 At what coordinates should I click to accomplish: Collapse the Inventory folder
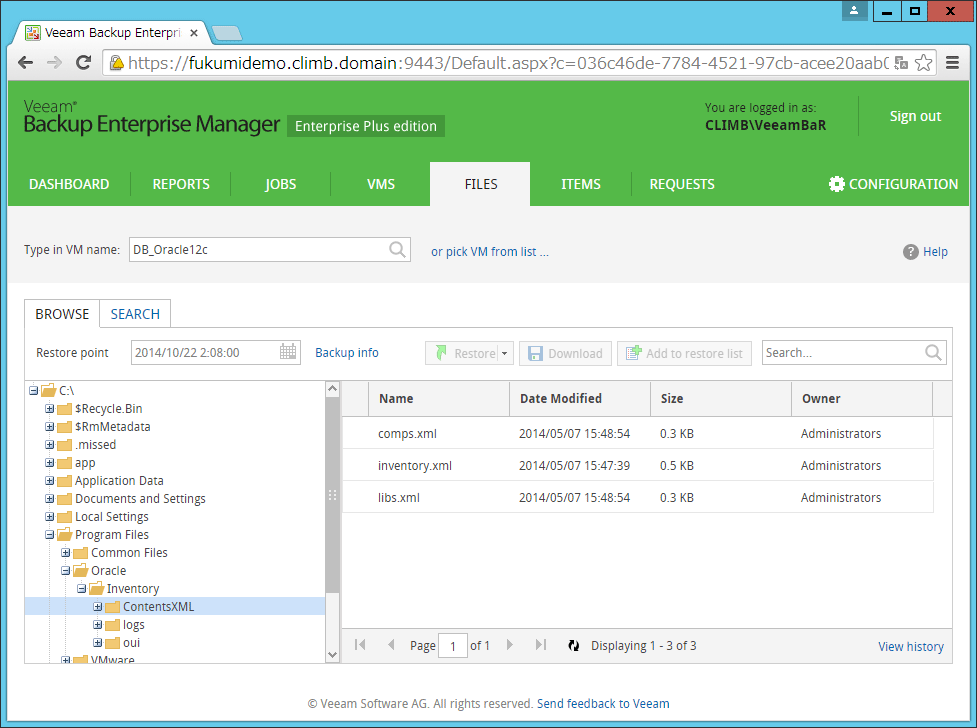(x=82, y=589)
